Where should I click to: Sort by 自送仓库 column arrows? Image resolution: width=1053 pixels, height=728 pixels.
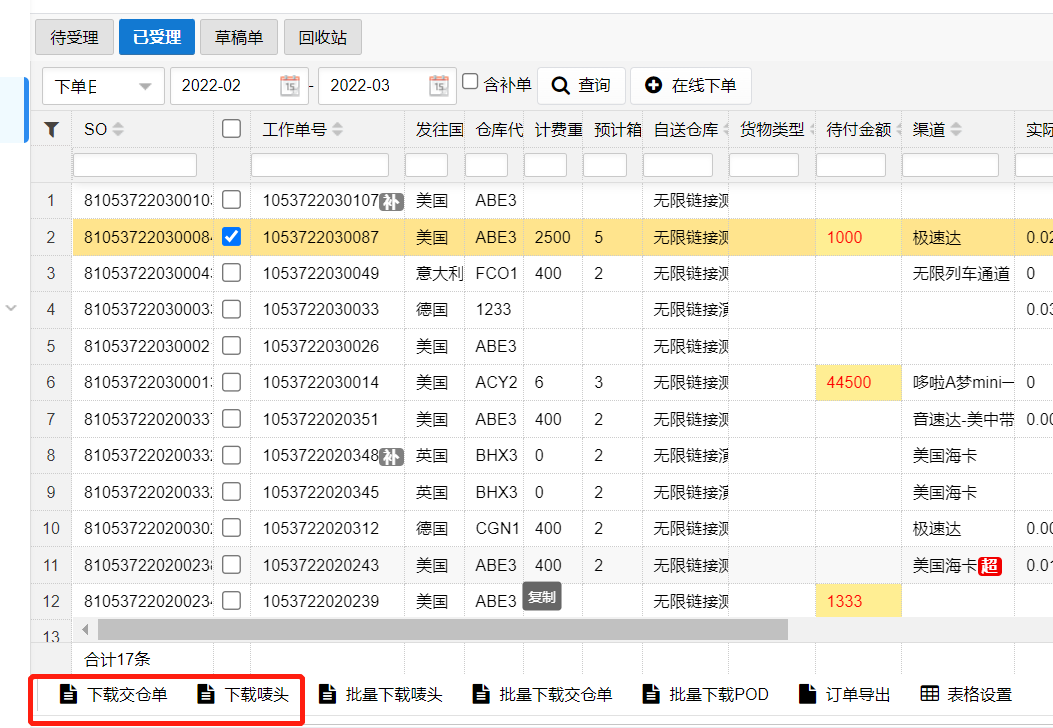(725, 129)
